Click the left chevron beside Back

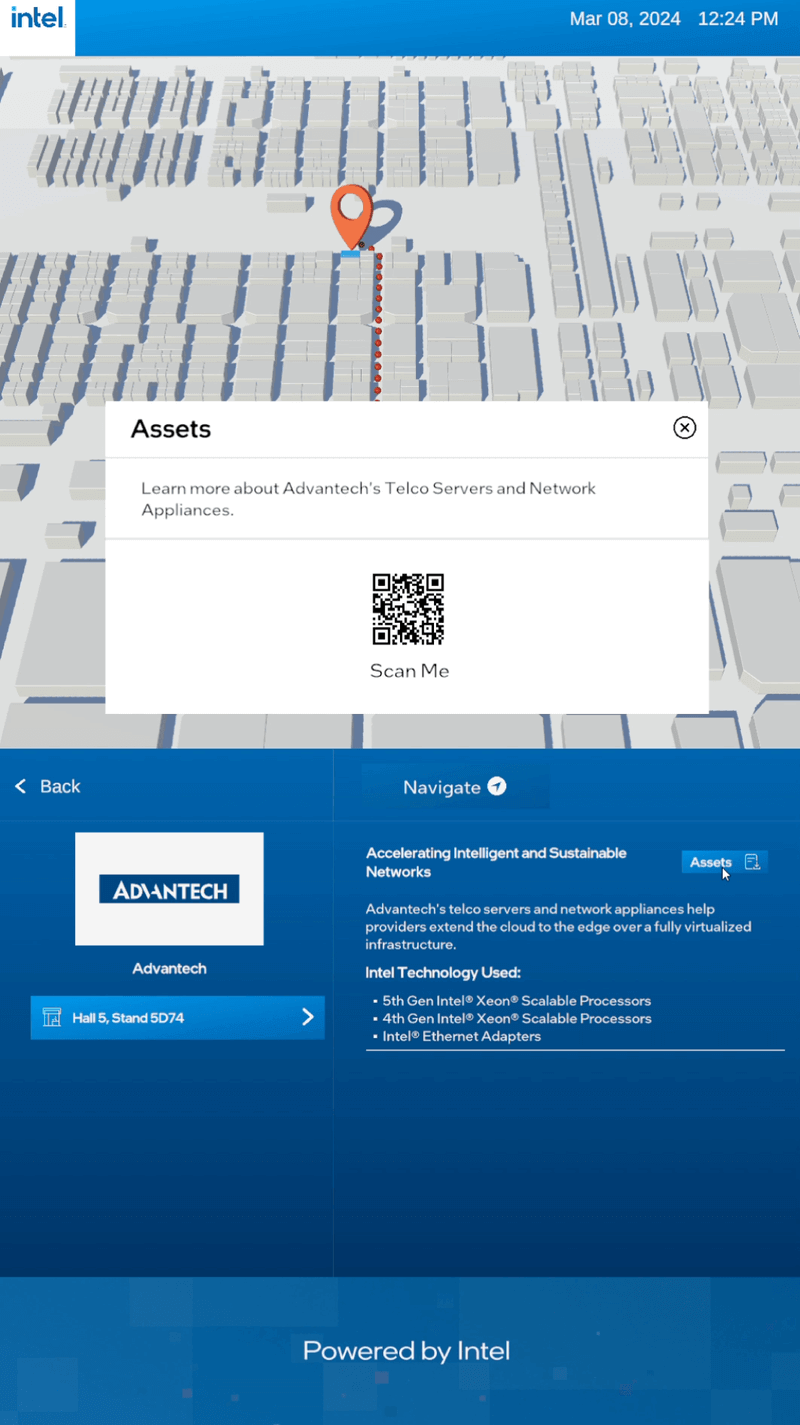[21, 787]
